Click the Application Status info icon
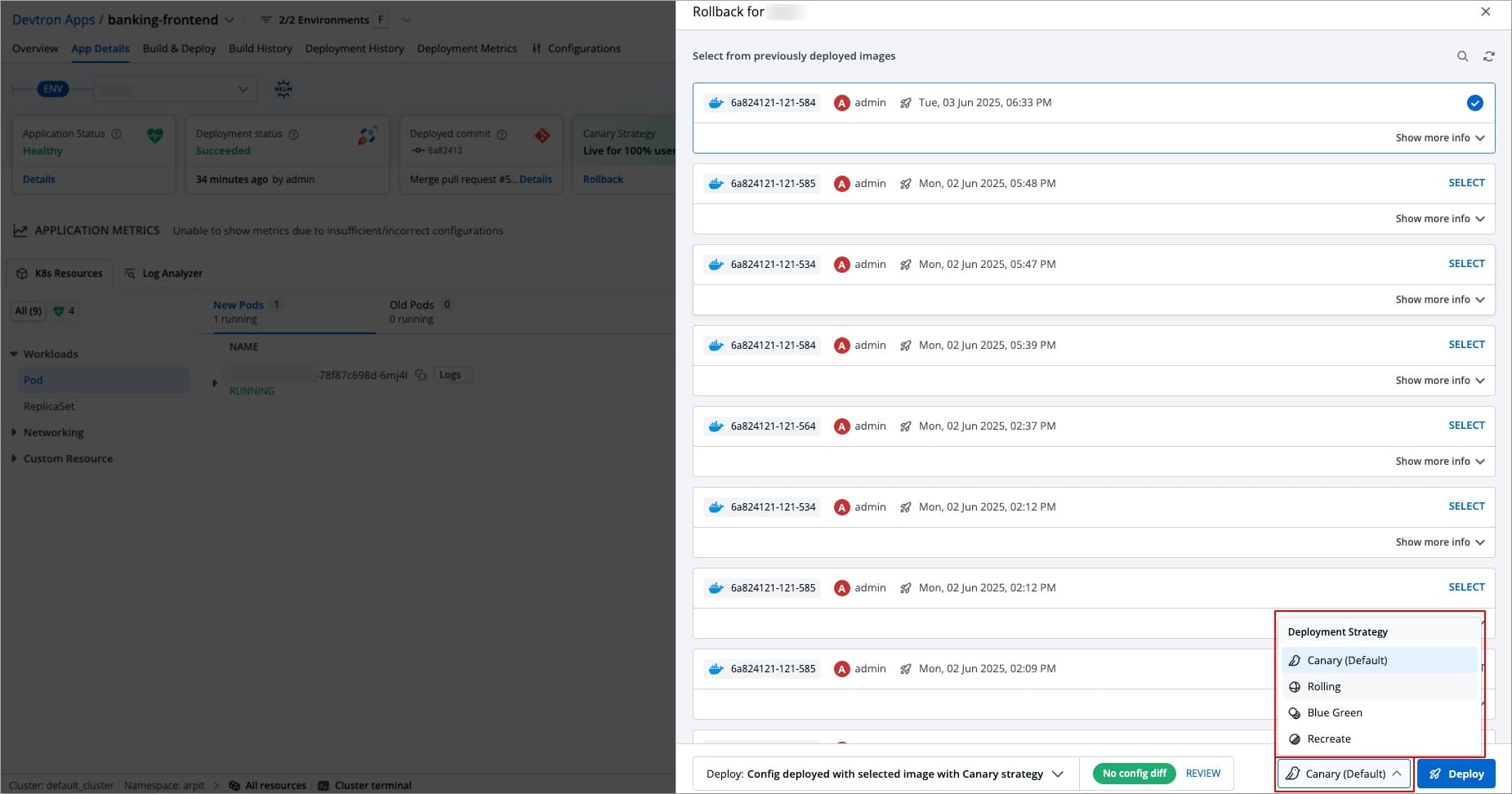1512x794 pixels. (x=116, y=134)
